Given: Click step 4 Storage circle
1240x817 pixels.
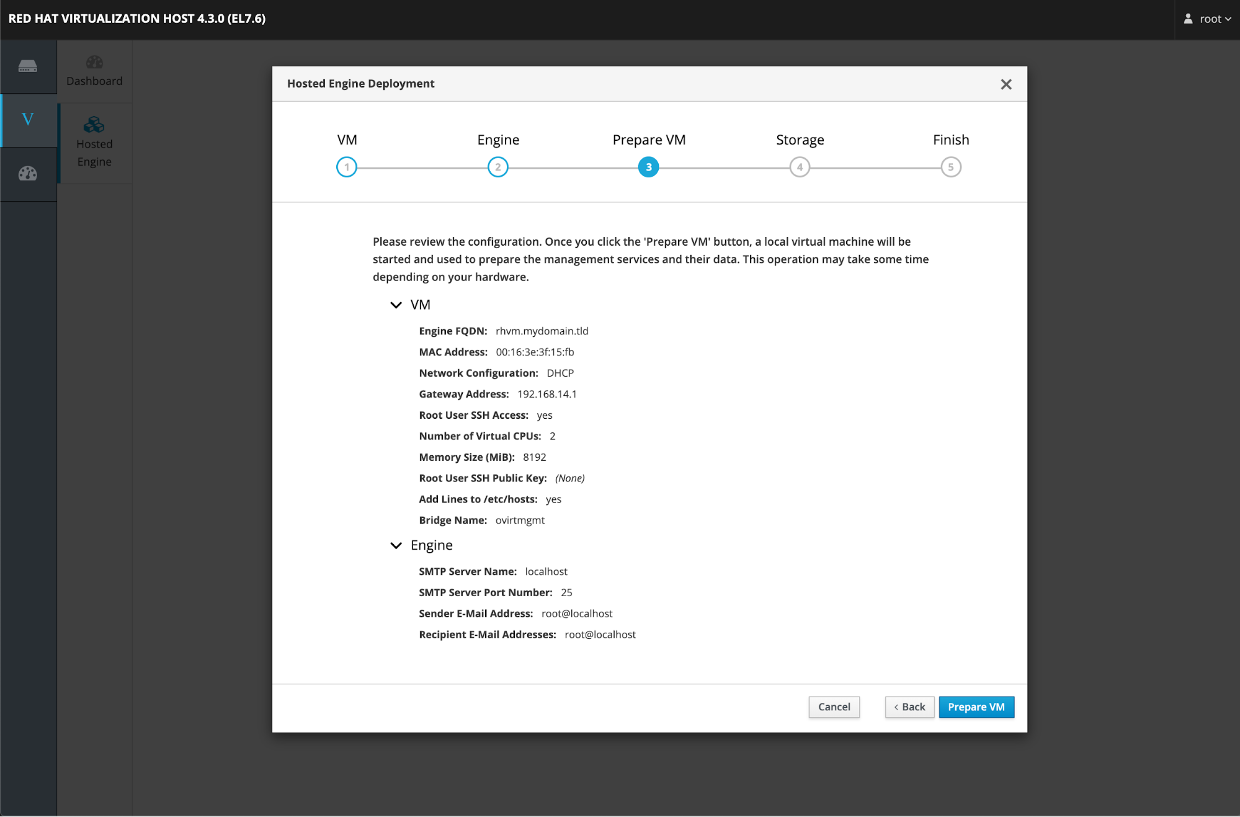Looking at the screenshot, I should point(799,167).
